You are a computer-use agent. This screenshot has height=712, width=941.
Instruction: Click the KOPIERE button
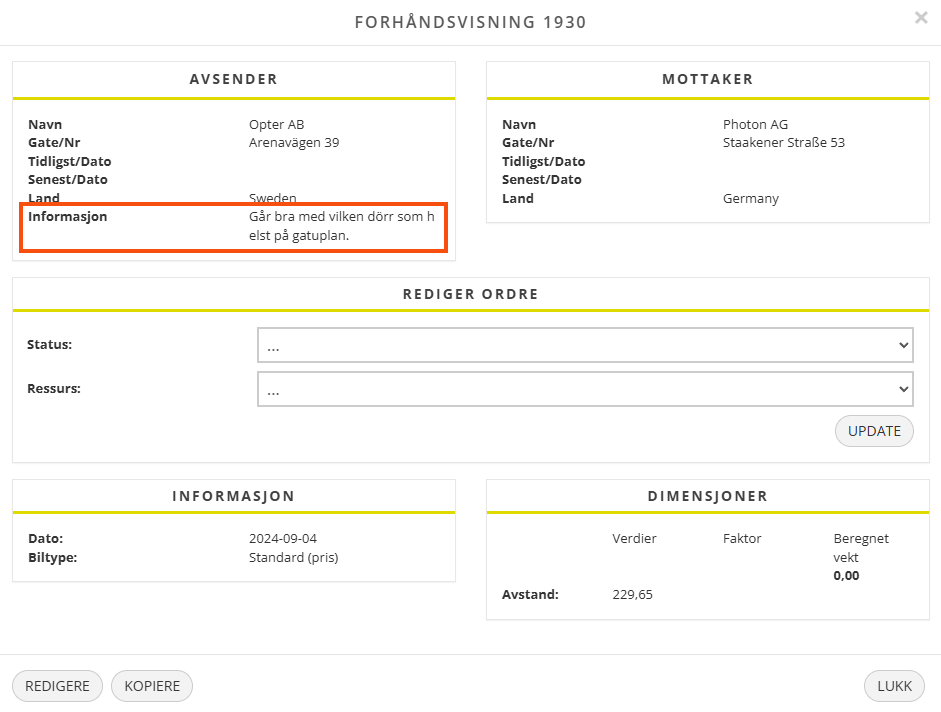coord(152,686)
